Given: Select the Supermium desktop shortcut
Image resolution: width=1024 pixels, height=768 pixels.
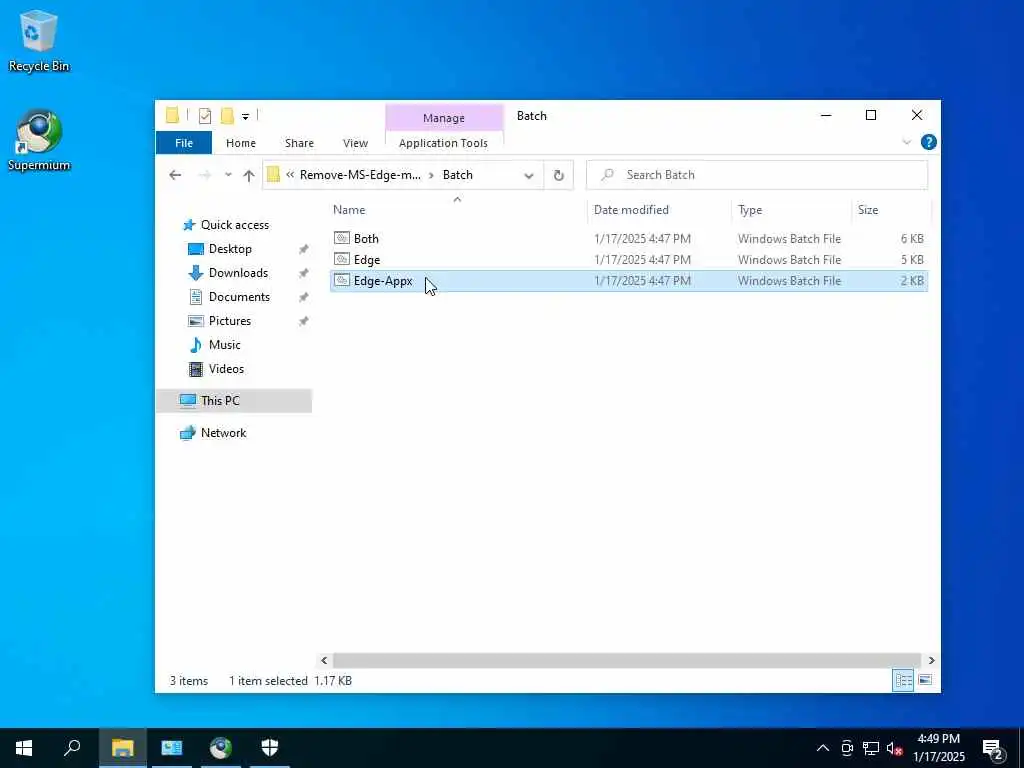Looking at the screenshot, I should pos(39,140).
